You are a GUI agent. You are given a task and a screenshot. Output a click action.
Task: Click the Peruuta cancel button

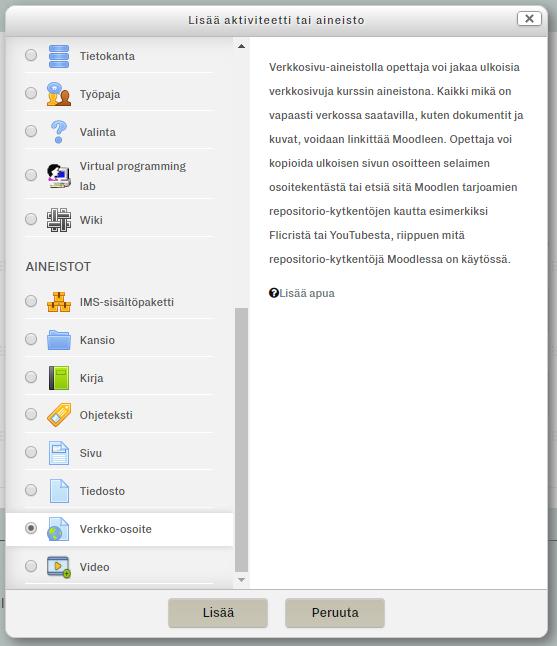click(335, 613)
